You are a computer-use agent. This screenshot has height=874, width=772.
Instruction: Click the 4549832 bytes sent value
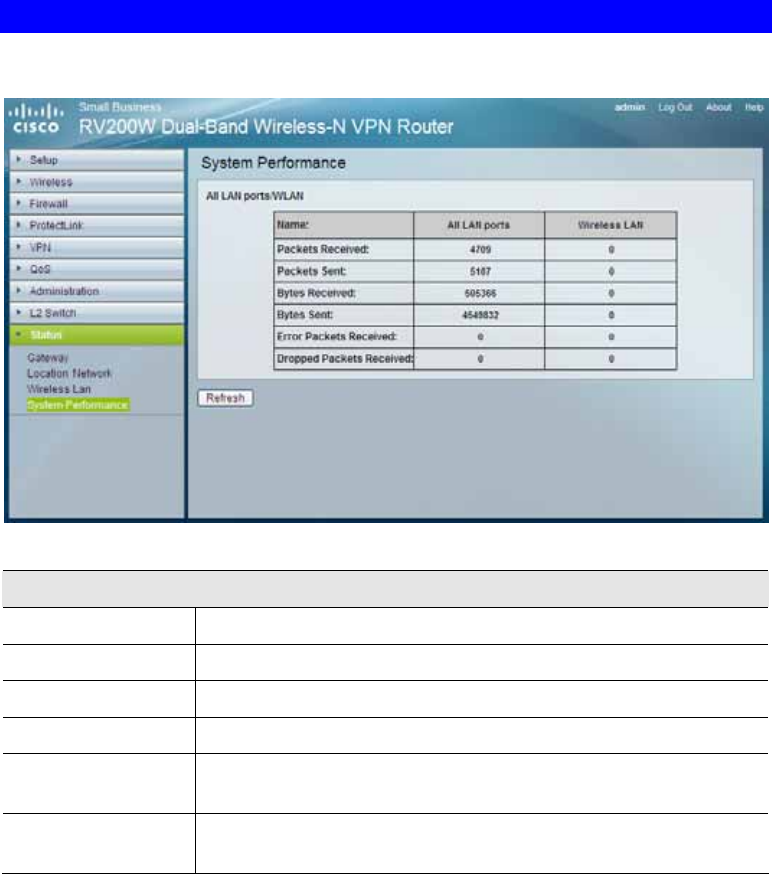pyautogui.click(x=480, y=315)
